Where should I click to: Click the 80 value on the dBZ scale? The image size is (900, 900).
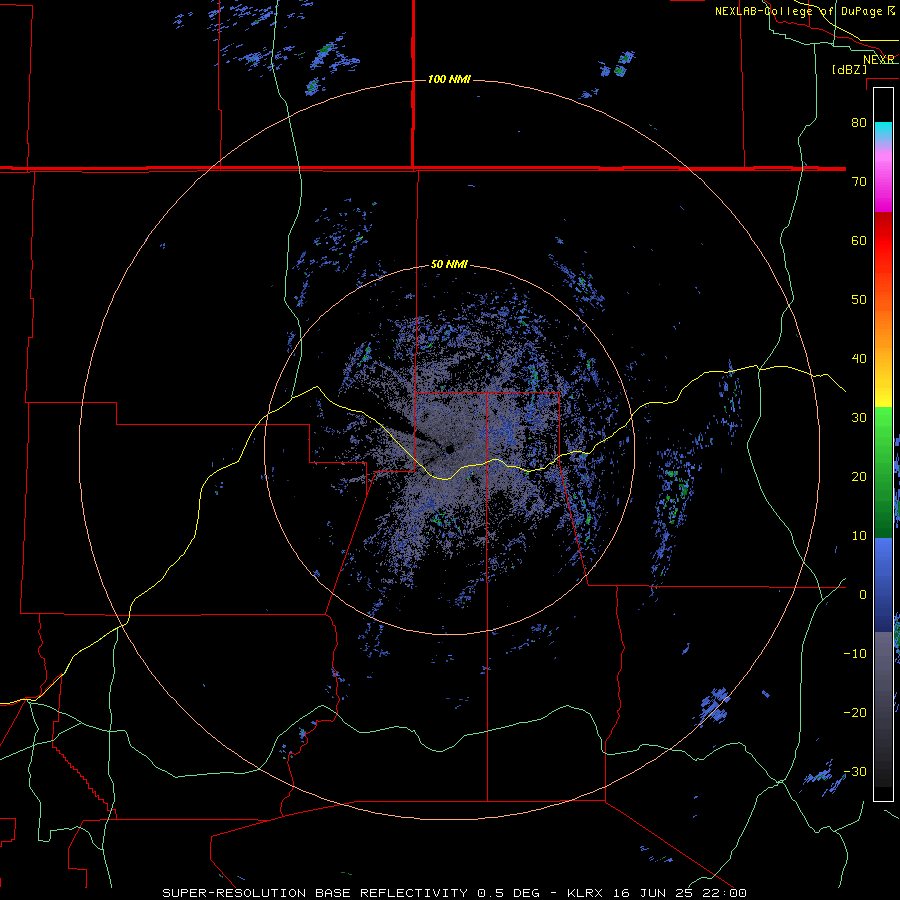point(859,123)
